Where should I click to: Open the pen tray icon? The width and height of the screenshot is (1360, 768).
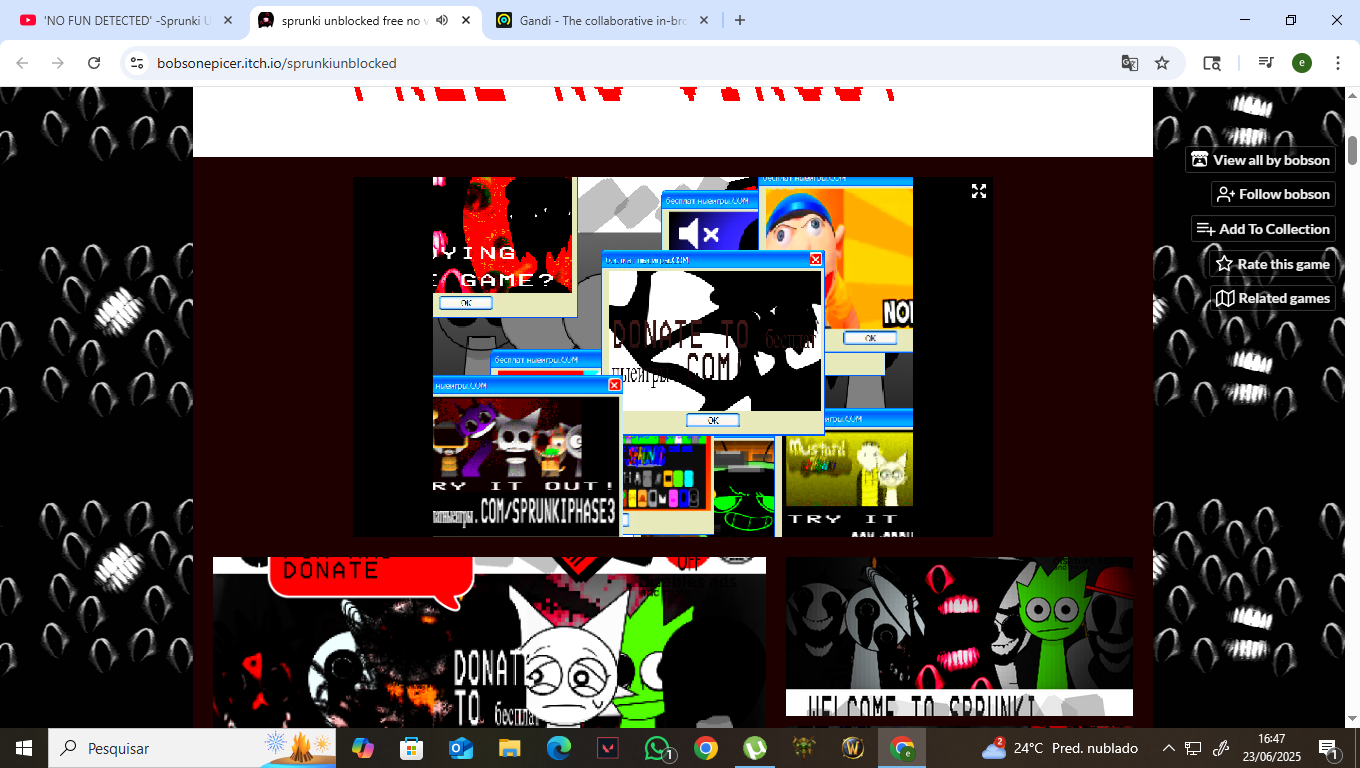point(1221,748)
